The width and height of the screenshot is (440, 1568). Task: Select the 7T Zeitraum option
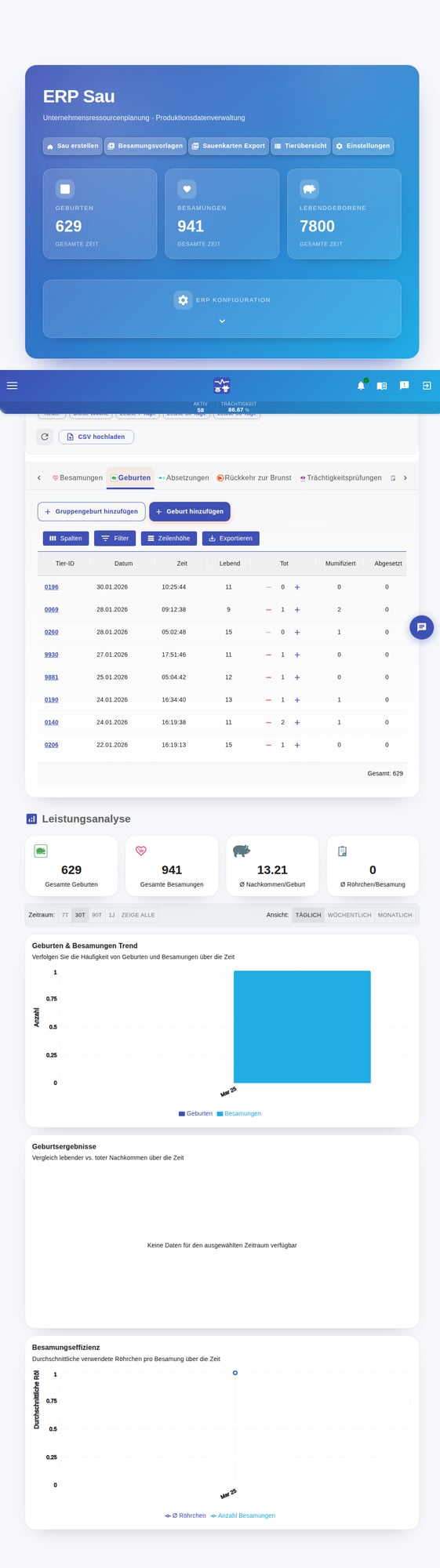click(x=65, y=915)
